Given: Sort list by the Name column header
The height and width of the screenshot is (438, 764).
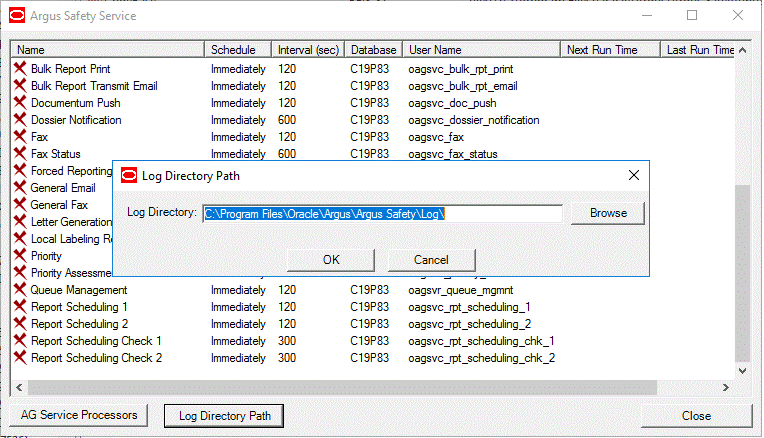Looking at the screenshot, I should (x=108, y=50).
